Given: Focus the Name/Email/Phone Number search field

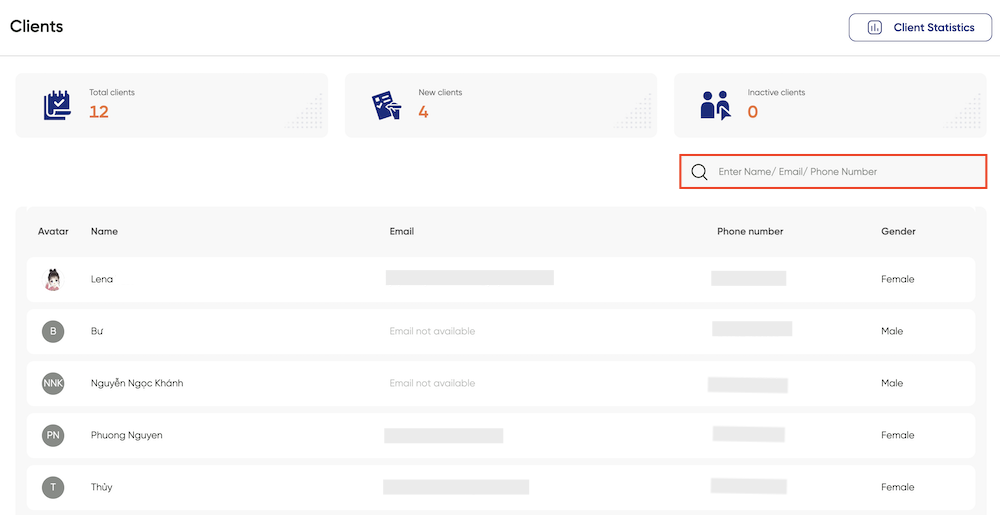Looking at the screenshot, I should pyautogui.click(x=833, y=171).
